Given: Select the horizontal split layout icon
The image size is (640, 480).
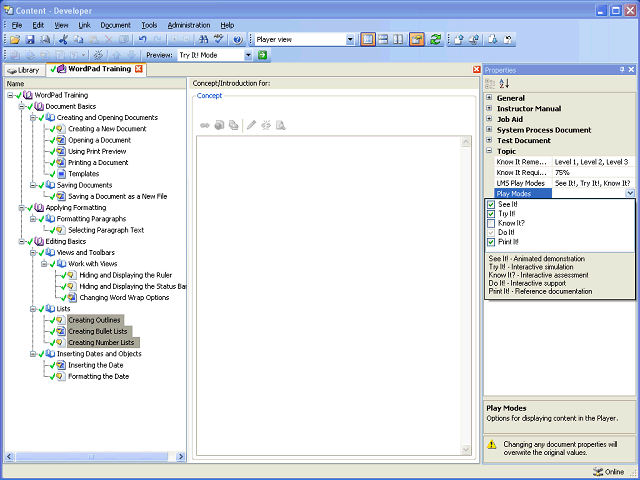Looking at the screenshot, I should tap(383, 40).
